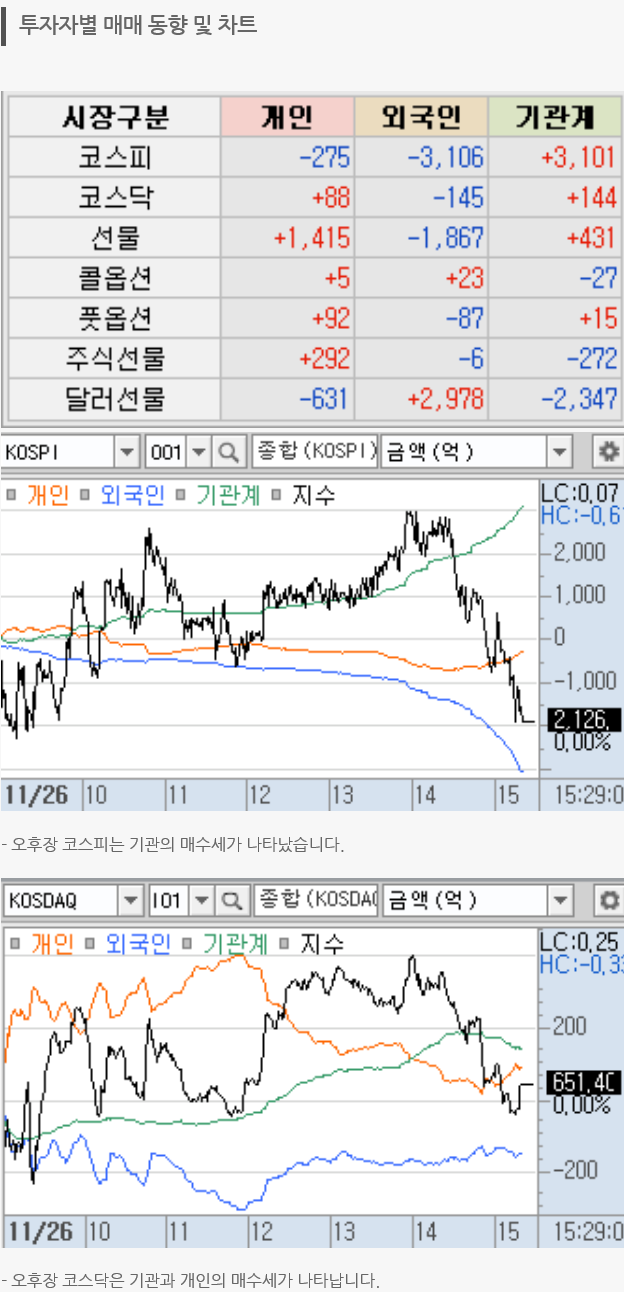Click the 코스피 row label in the table
624x1292 pixels.
[x=114, y=157]
